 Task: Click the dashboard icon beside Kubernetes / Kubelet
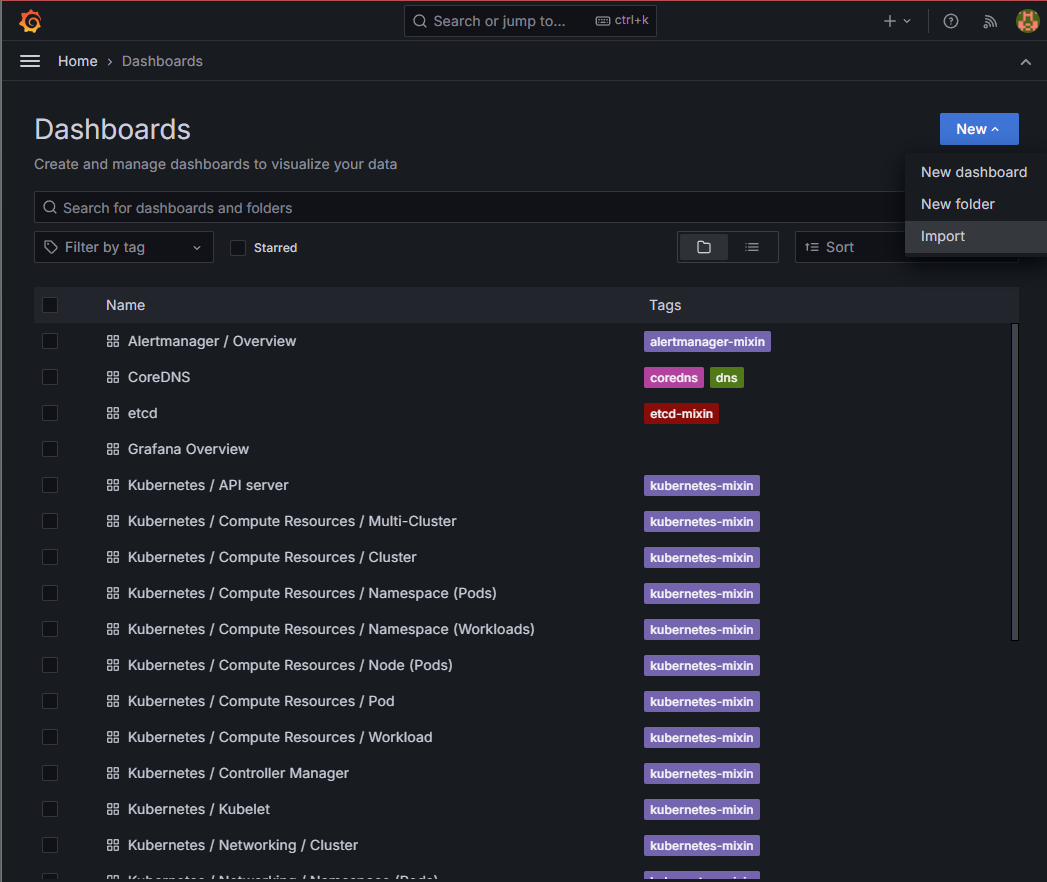(113, 809)
